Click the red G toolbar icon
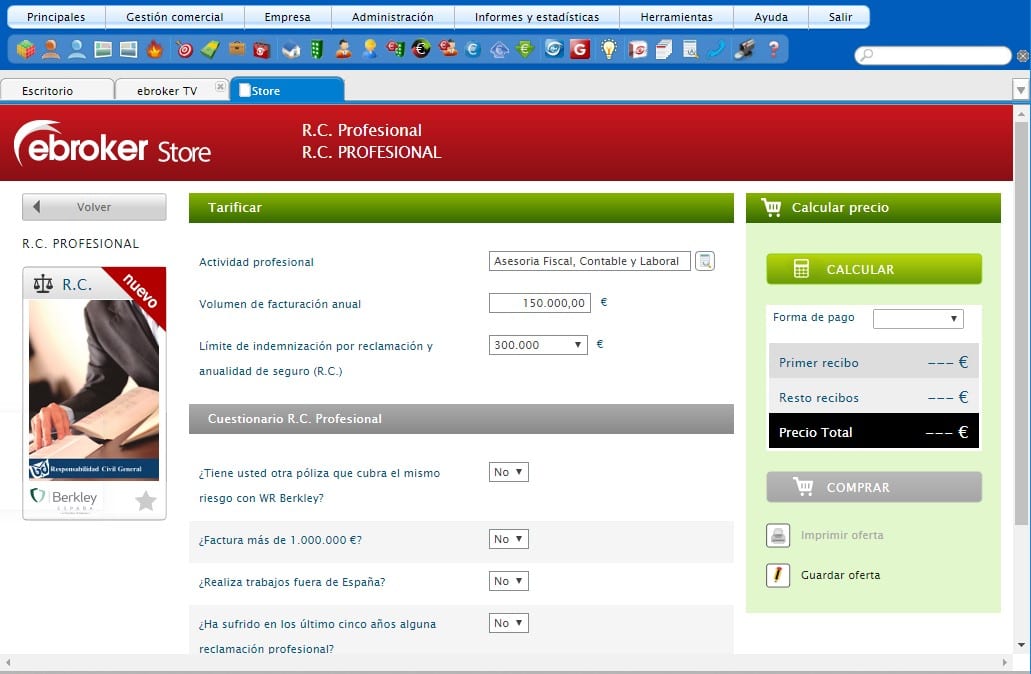 click(x=580, y=49)
